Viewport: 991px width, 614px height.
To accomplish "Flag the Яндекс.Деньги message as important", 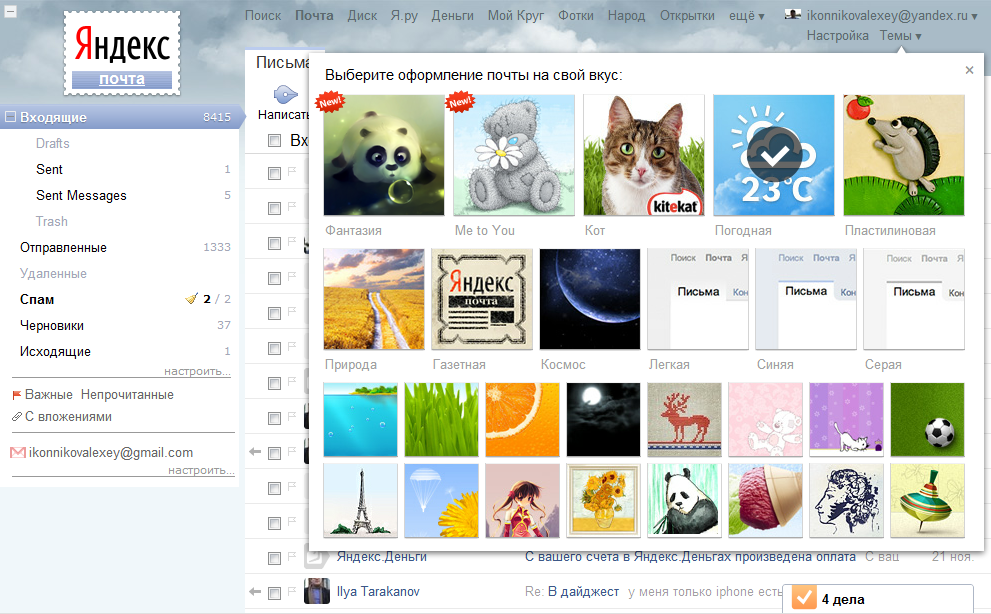I will click(x=292, y=556).
